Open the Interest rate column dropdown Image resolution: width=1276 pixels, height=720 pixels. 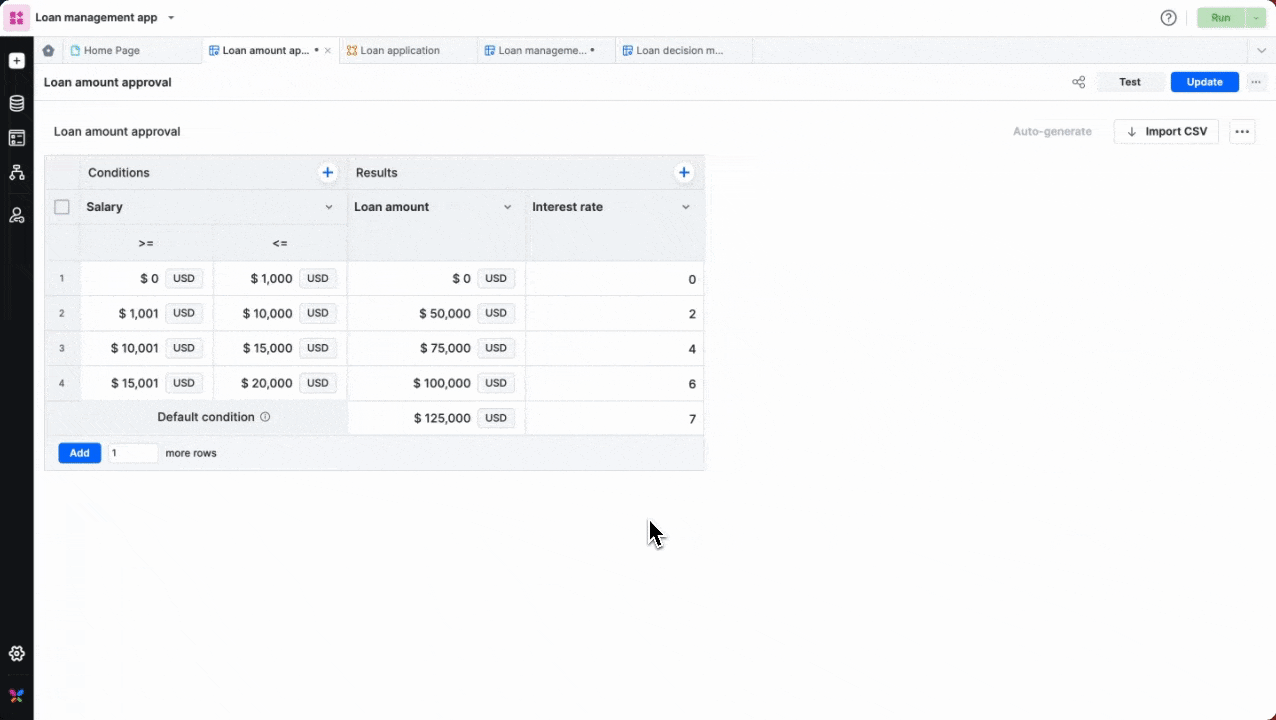686,207
